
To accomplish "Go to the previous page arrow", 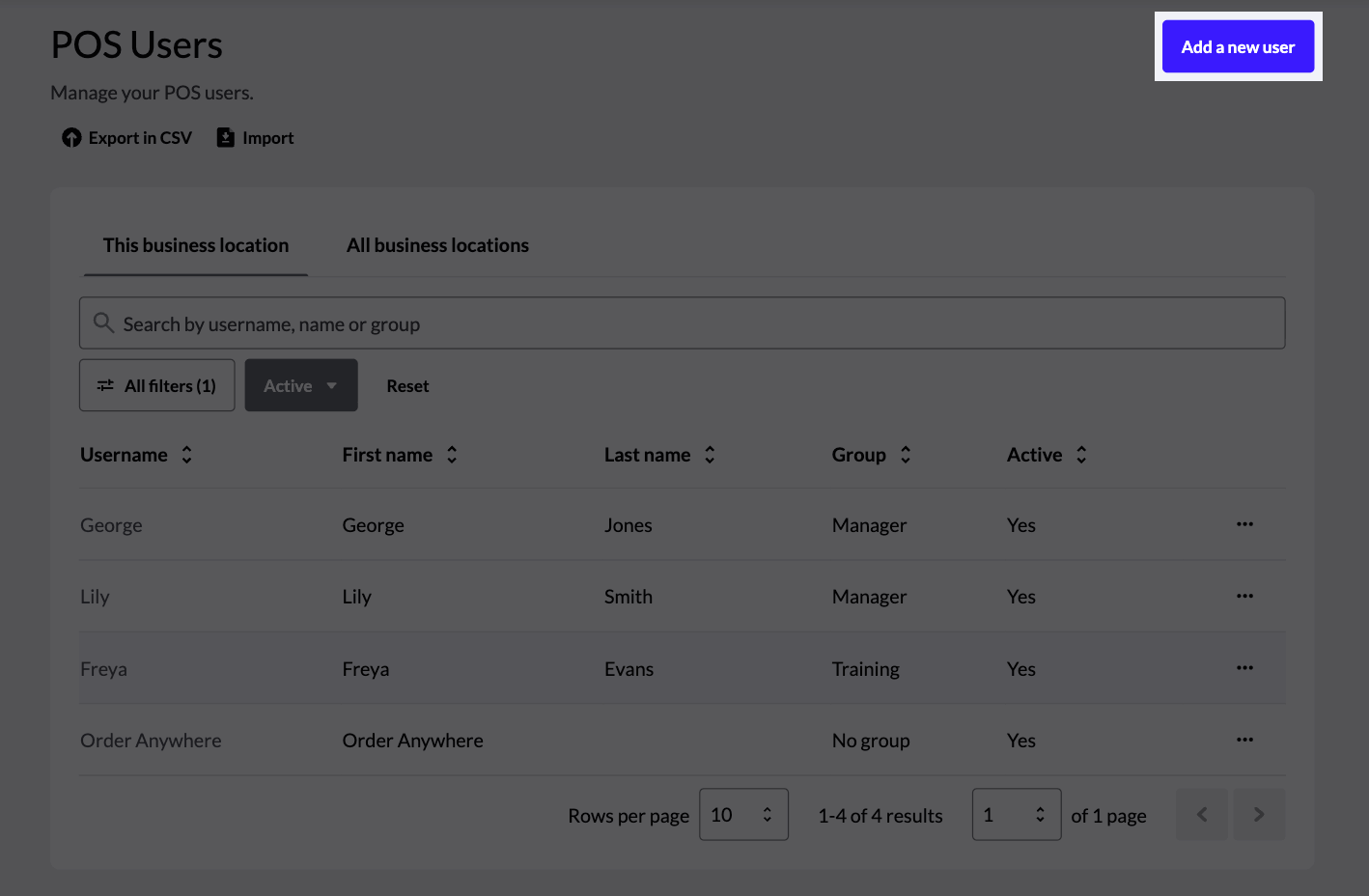I will [1202, 815].
